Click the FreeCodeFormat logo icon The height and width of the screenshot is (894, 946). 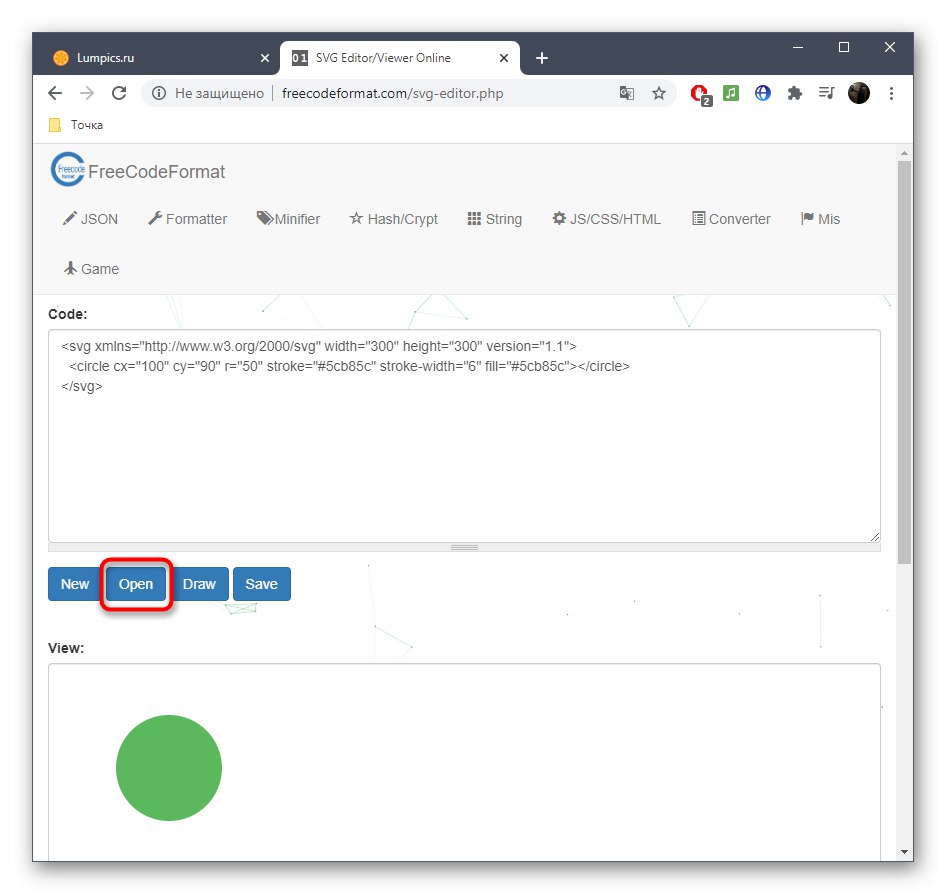click(68, 170)
